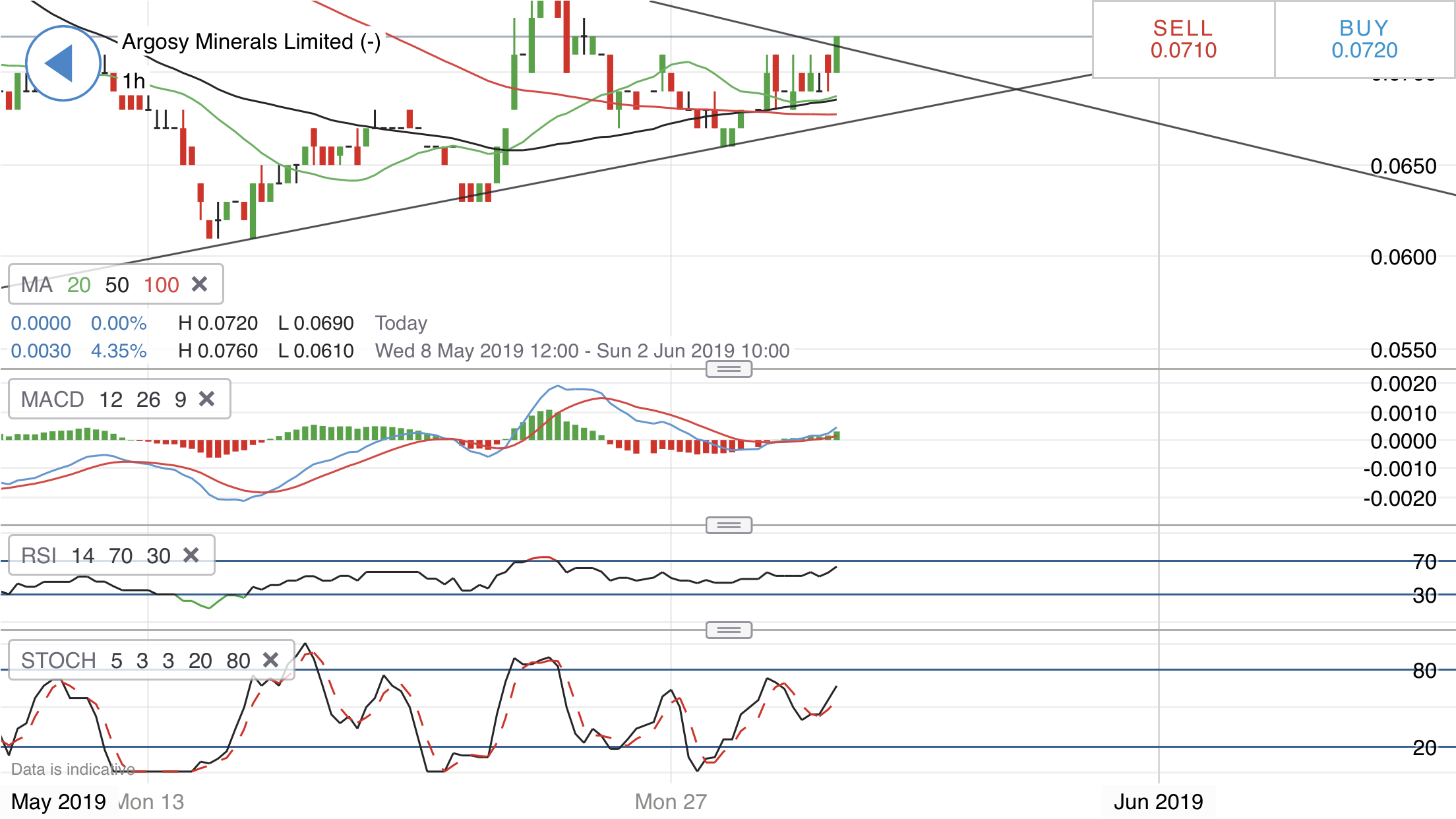Image resolution: width=1456 pixels, height=819 pixels.
Task: Grab the resize handle above RSI panel
Action: click(x=729, y=526)
